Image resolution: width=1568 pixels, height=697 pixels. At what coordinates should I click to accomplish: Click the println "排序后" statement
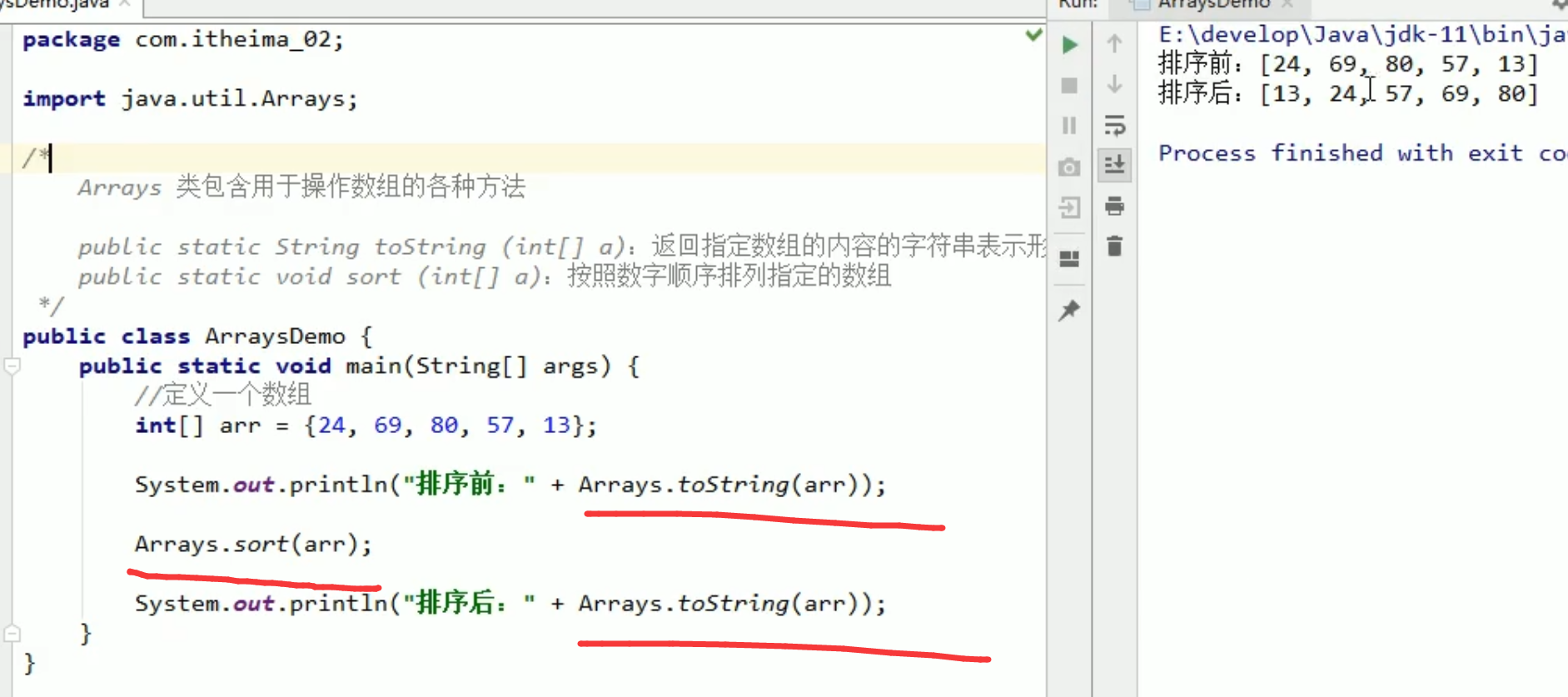[x=510, y=603]
